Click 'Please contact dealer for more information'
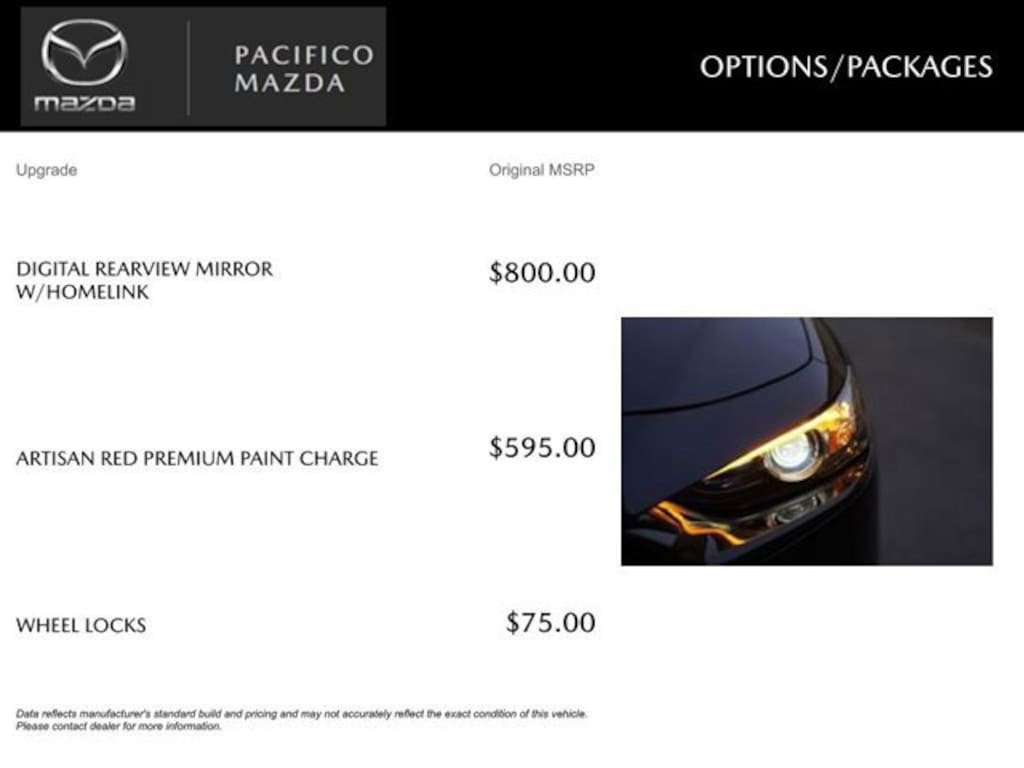The width and height of the screenshot is (1024, 768). [x=118, y=727]
